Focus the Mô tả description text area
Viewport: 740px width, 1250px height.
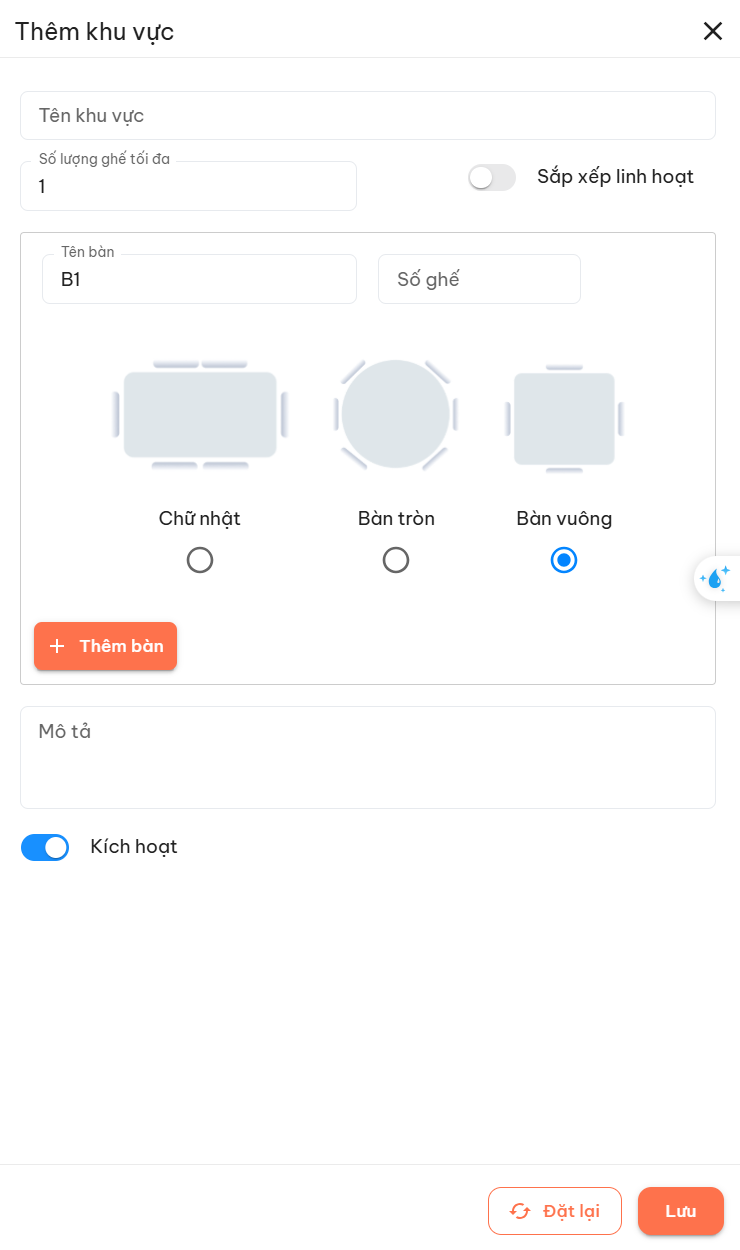[368, 757]
